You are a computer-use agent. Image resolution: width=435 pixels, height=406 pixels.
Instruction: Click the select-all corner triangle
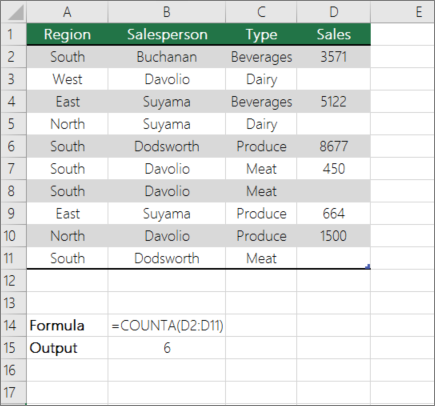point(15,12)
